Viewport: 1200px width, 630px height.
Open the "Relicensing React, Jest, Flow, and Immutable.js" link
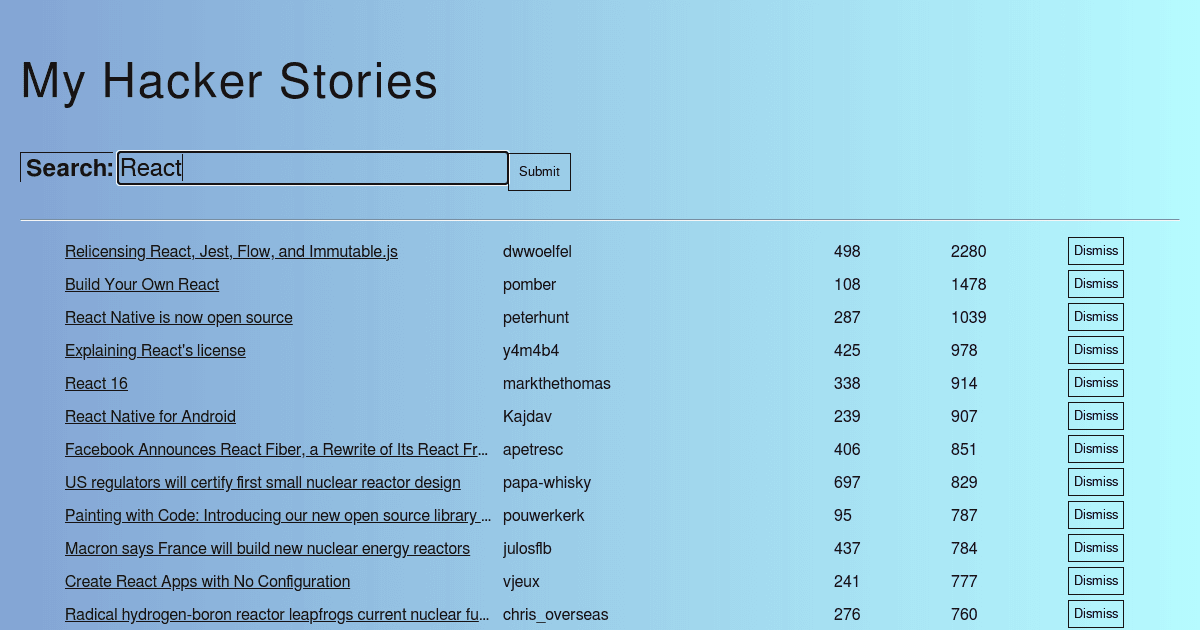tap(231, 251)
